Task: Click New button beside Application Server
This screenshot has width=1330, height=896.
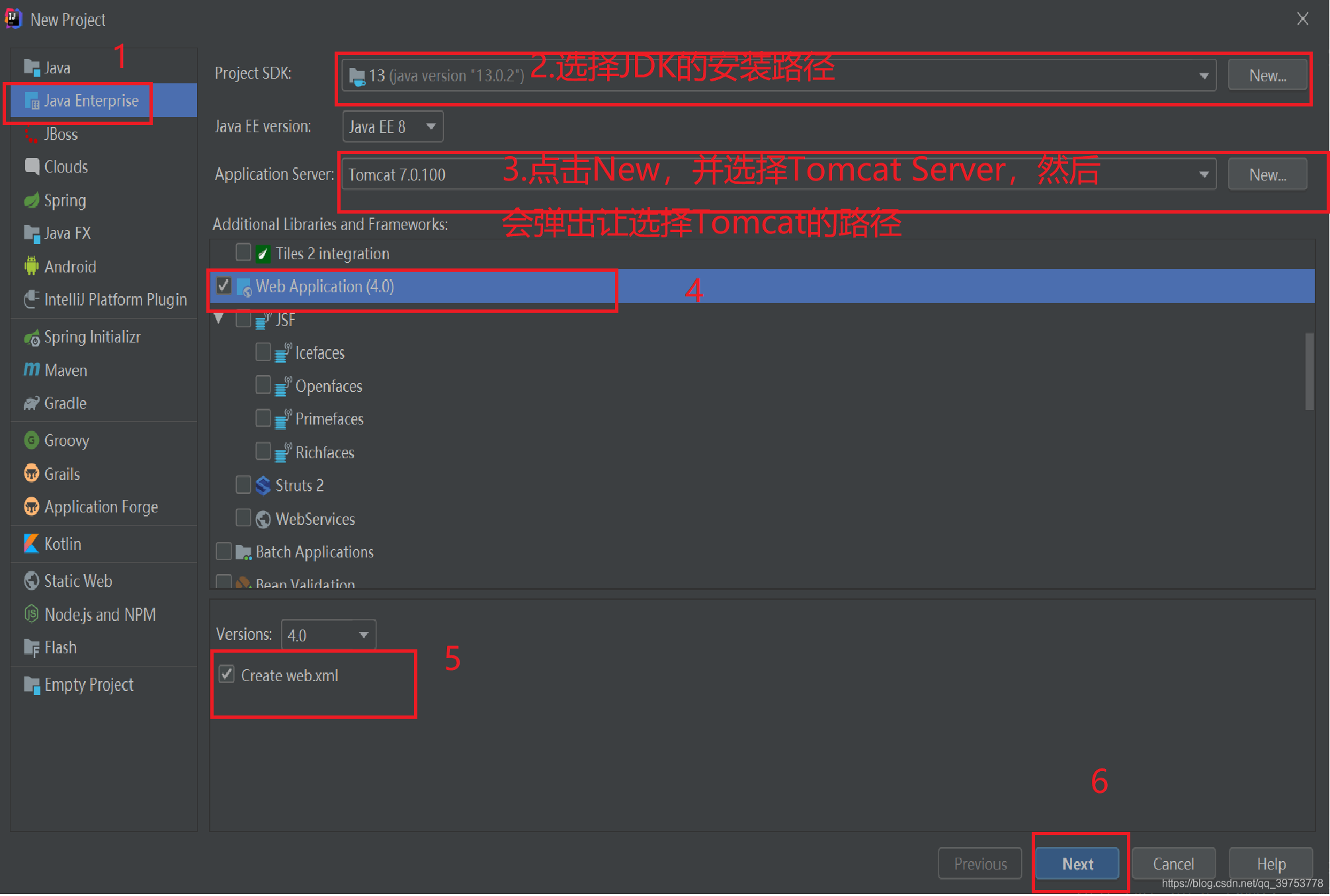Action: [1267, 175]
